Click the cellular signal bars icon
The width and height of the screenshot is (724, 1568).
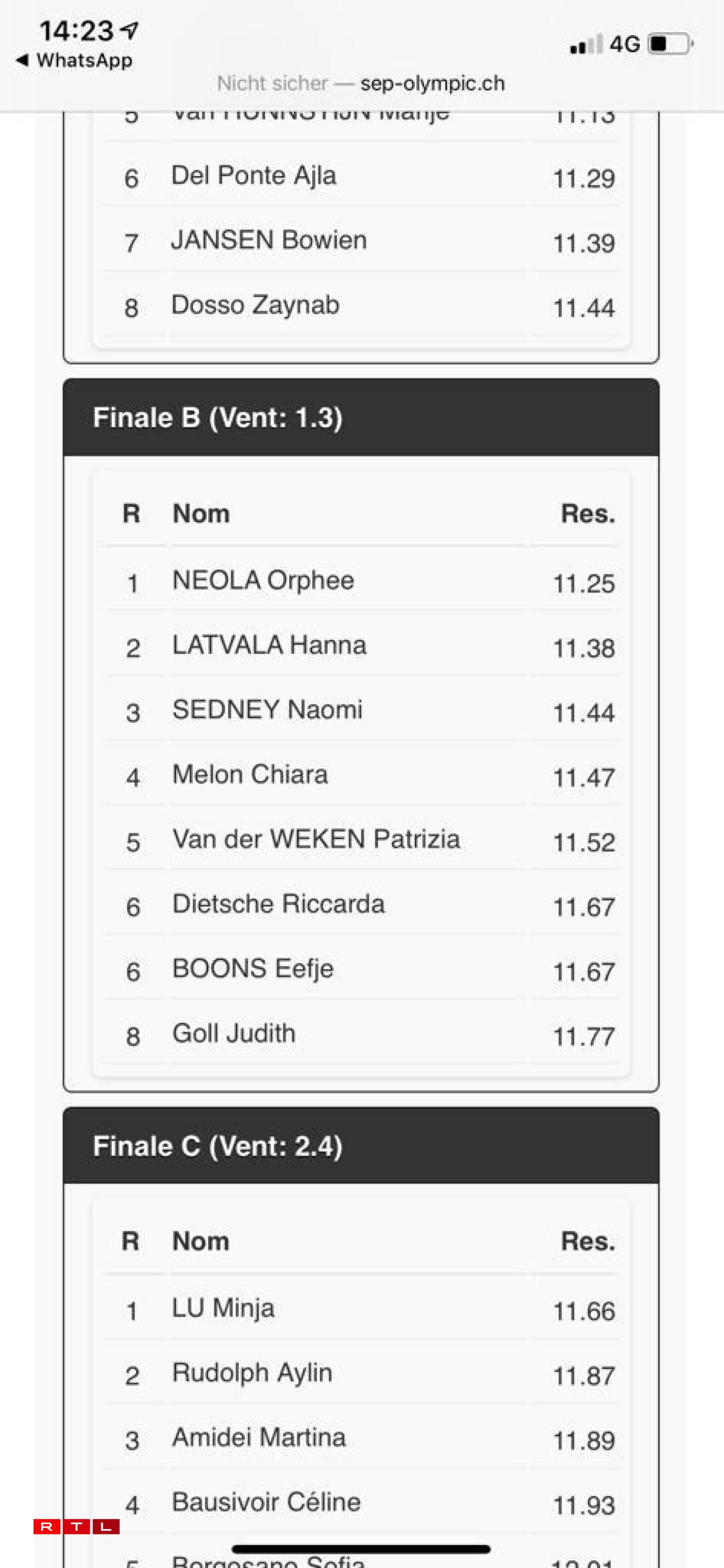click(585, 44)
